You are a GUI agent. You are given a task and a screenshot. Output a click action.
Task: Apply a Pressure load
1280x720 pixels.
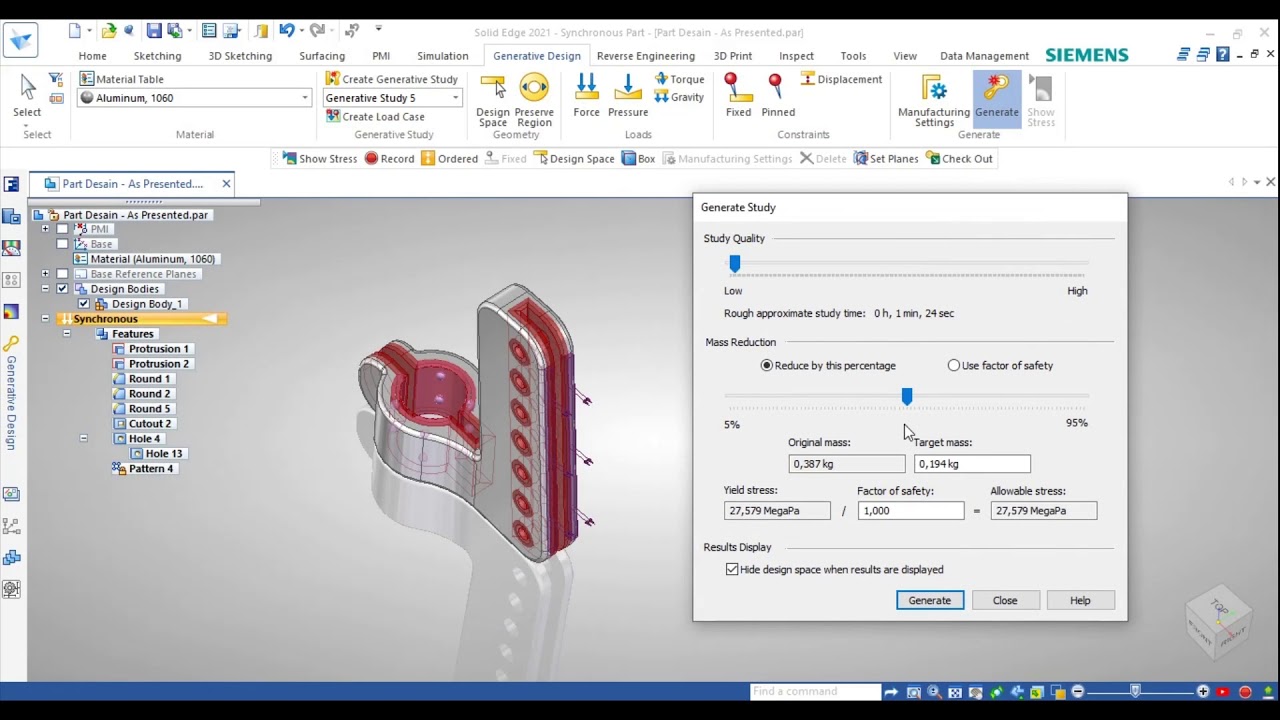pyautogui.click(x=628, y=96)
